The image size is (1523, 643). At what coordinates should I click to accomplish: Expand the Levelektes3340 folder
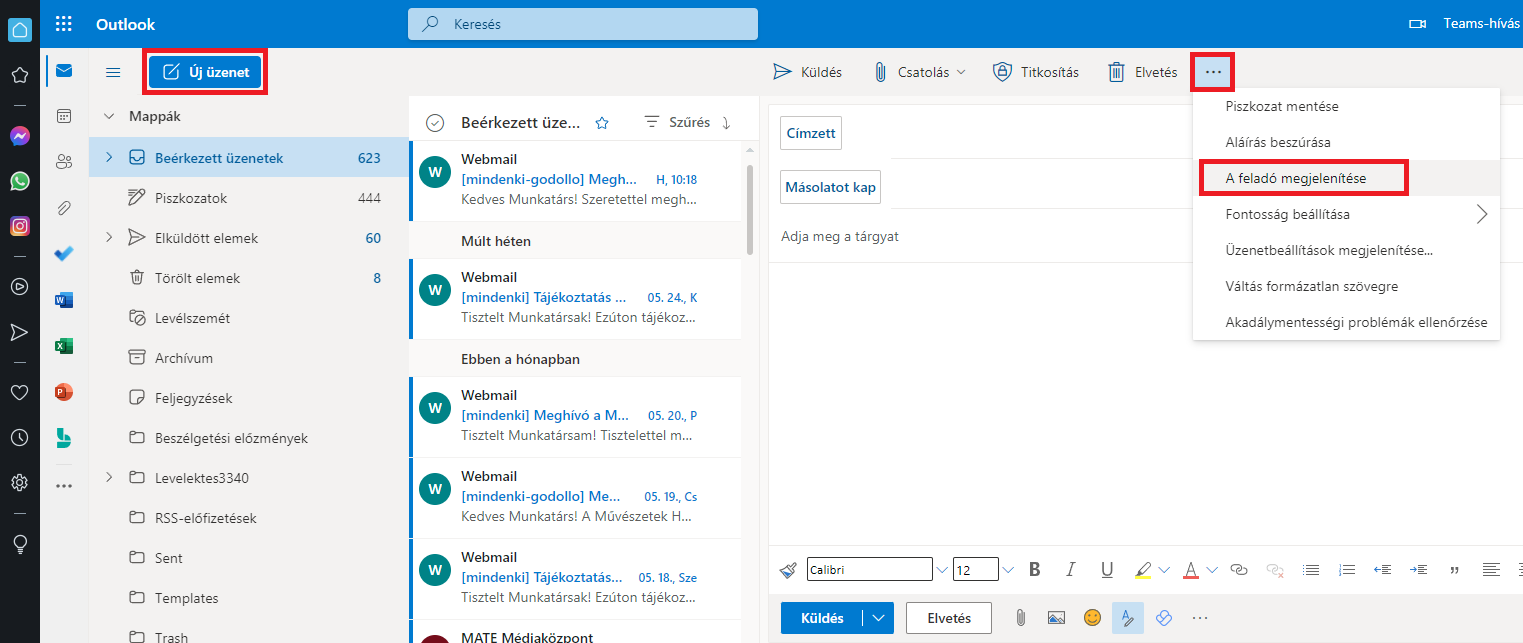(x=109, y=478)
